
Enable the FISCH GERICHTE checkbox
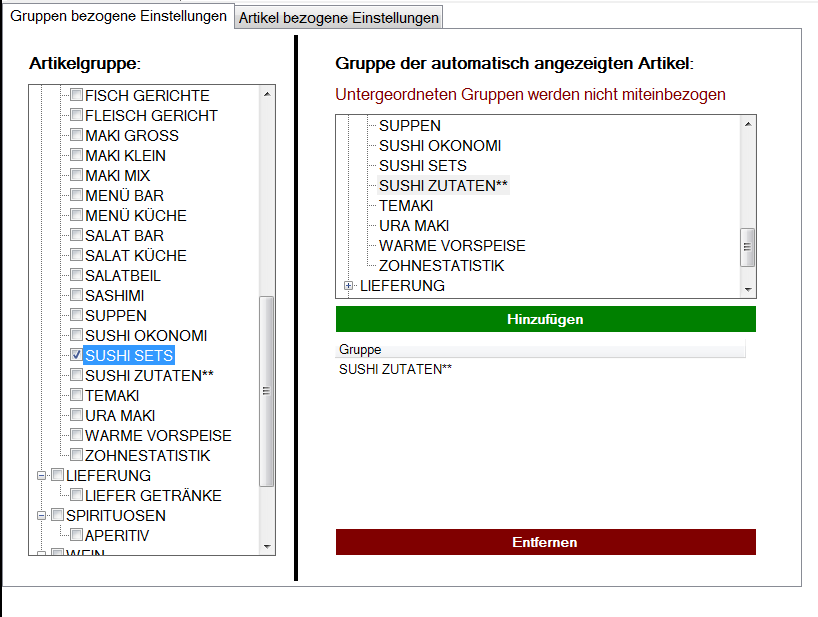pos(77,96)
